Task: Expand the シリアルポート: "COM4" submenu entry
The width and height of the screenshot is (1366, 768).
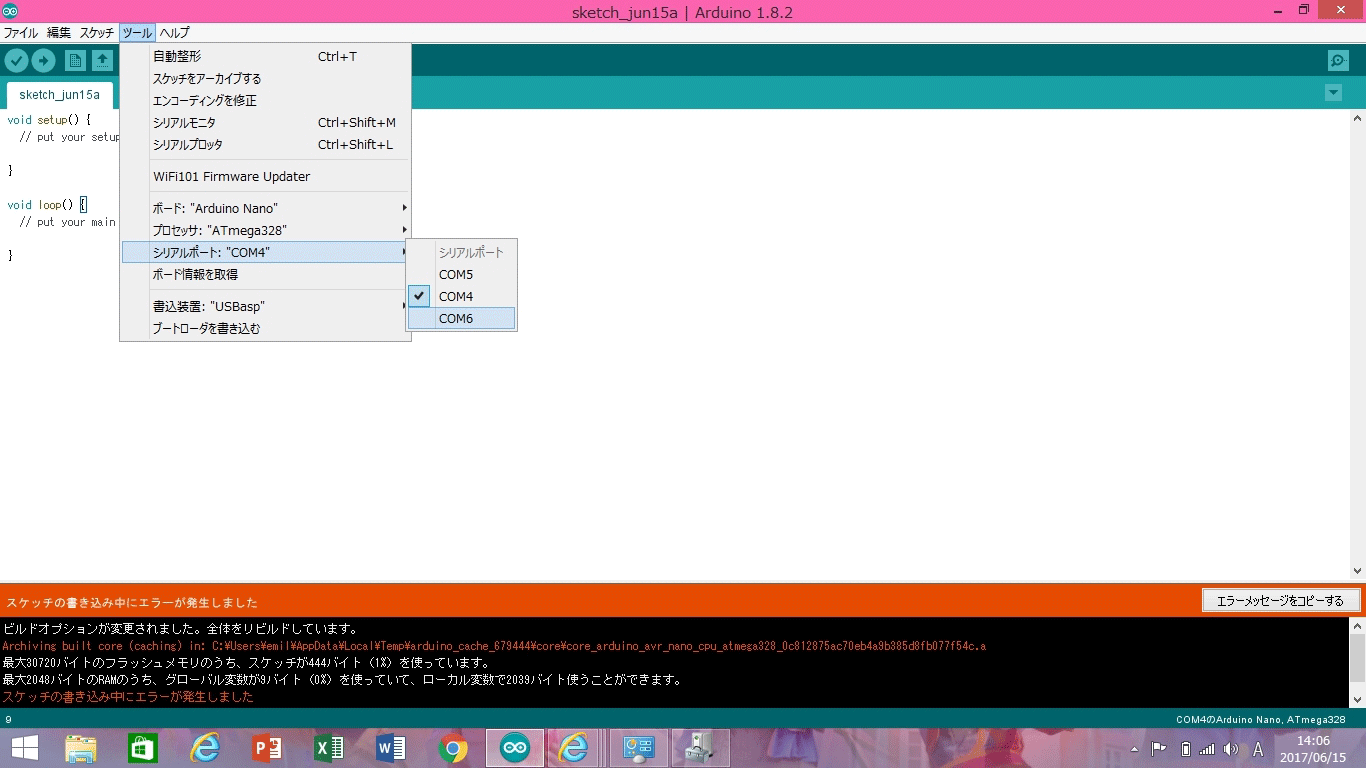Action: click(265, 253)
